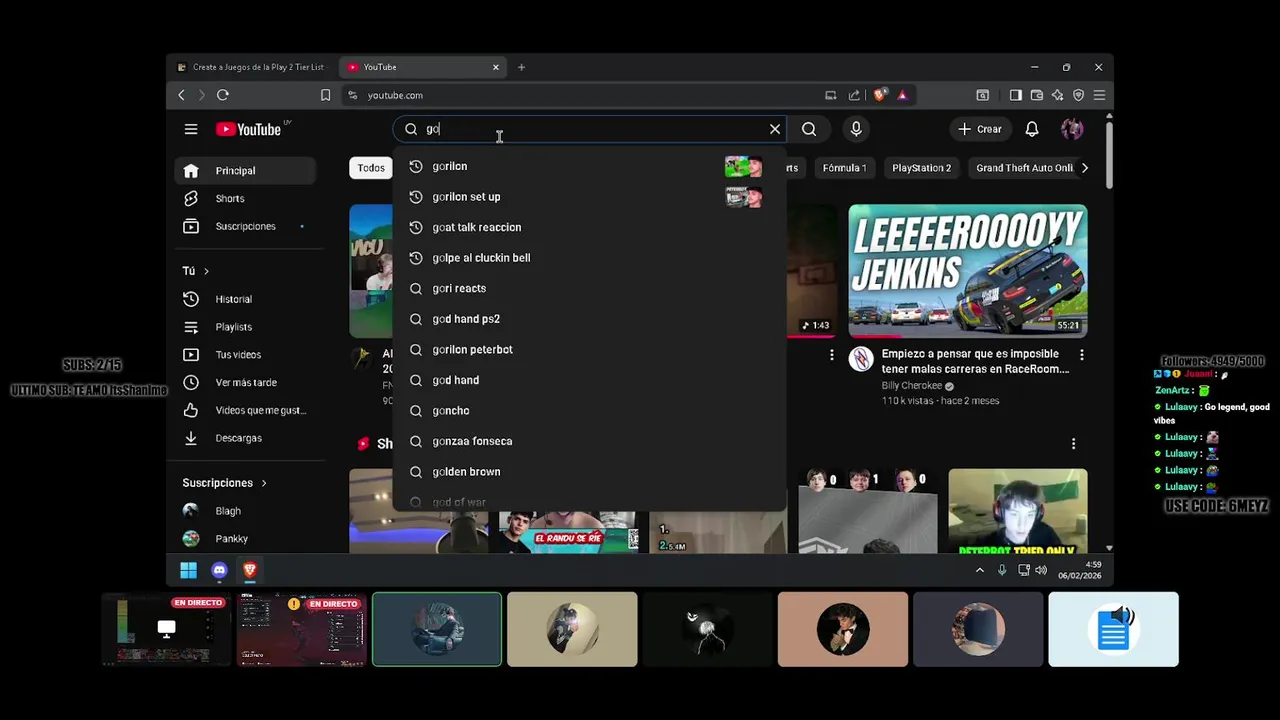Start voice search with the microphone
This screenshot has height=720, width=1280.
point(856,129)
